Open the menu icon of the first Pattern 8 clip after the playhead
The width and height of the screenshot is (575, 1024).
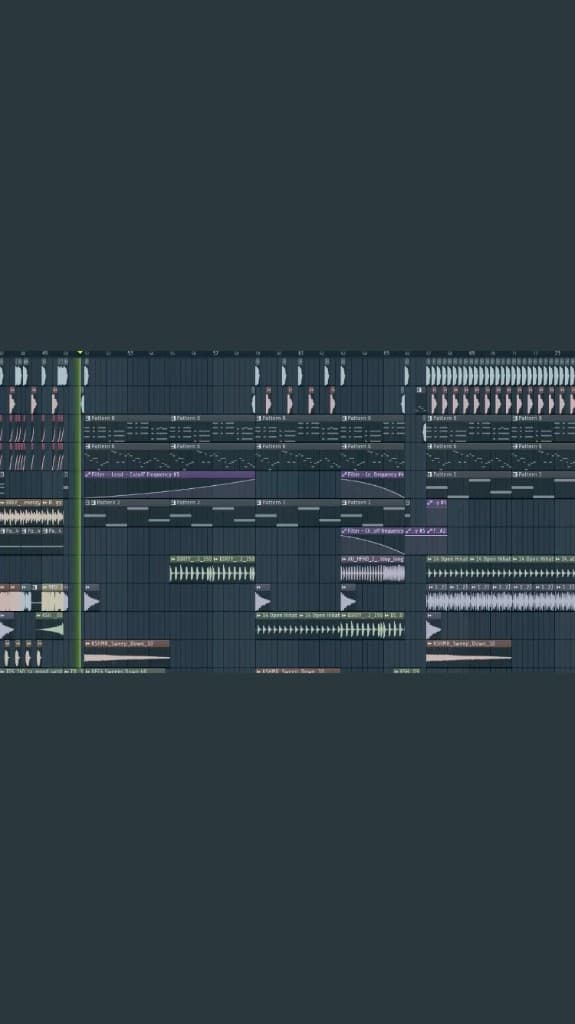[x=88, y=418]
